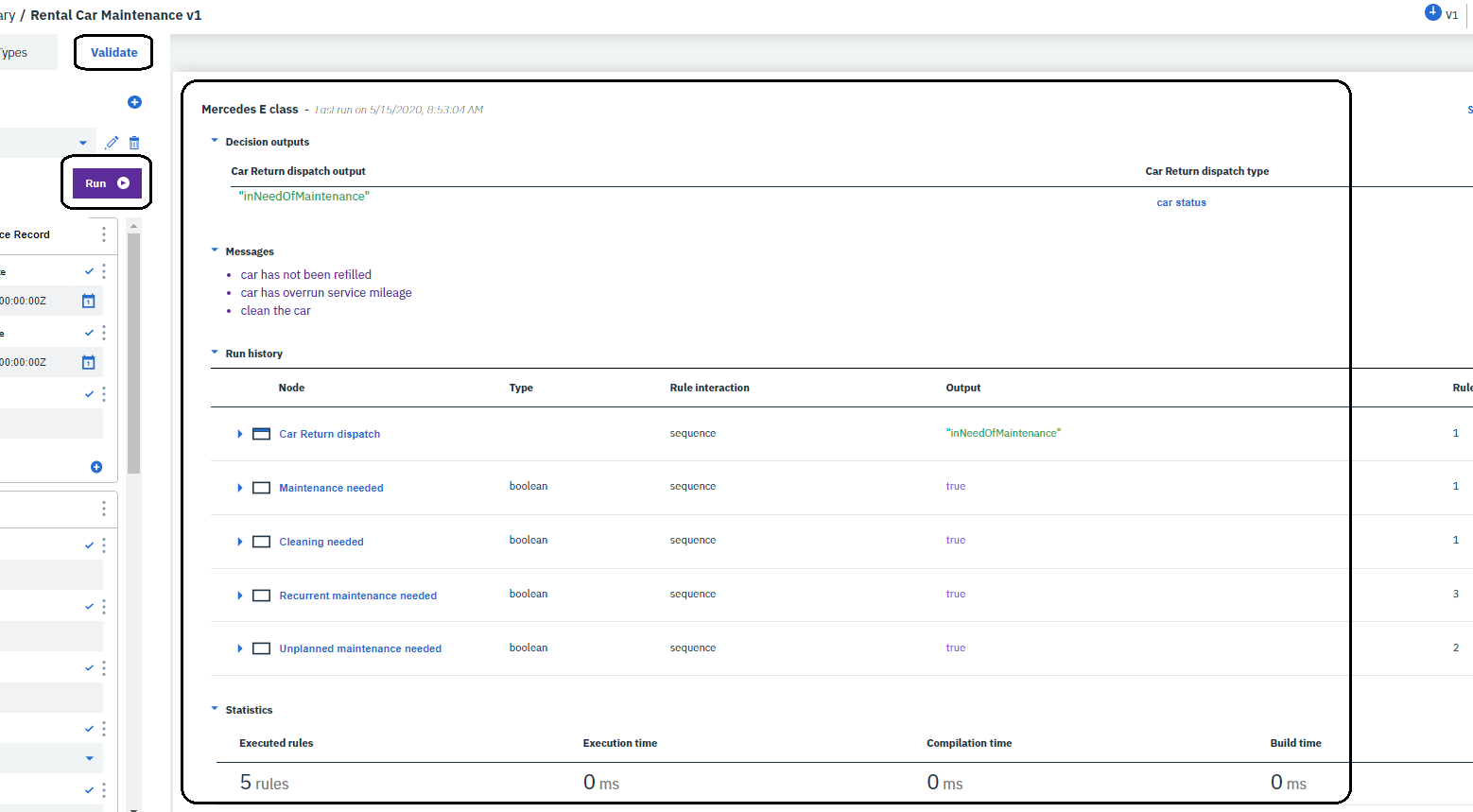Click the Node column header

tap(291, 388)
